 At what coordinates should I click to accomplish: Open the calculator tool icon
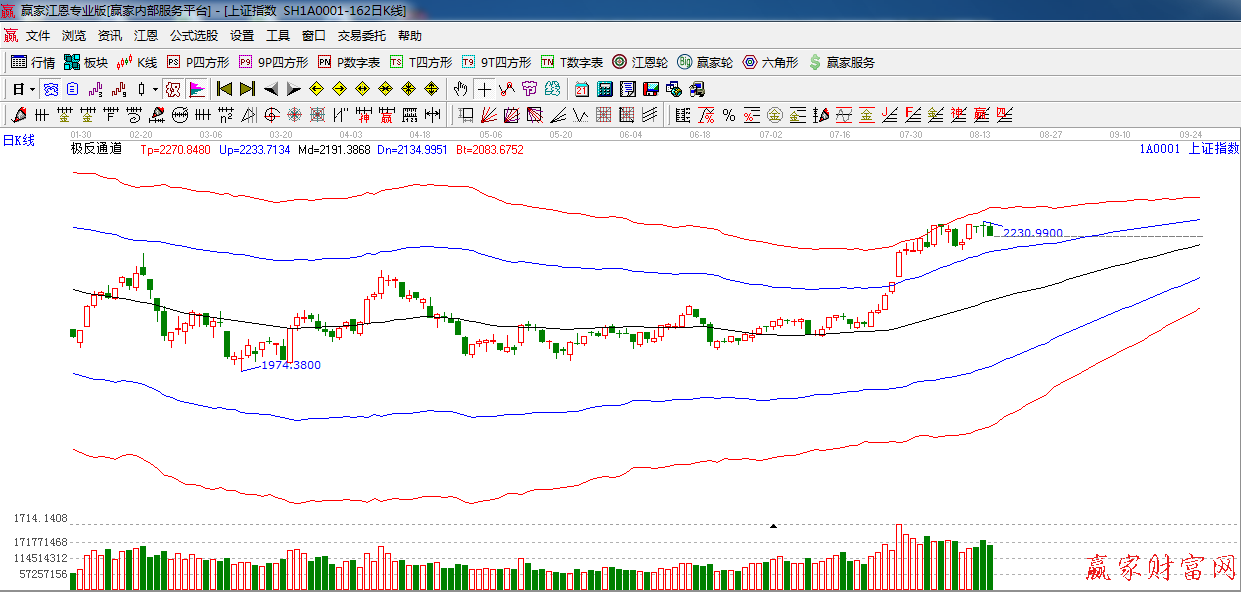coord(604,89)
